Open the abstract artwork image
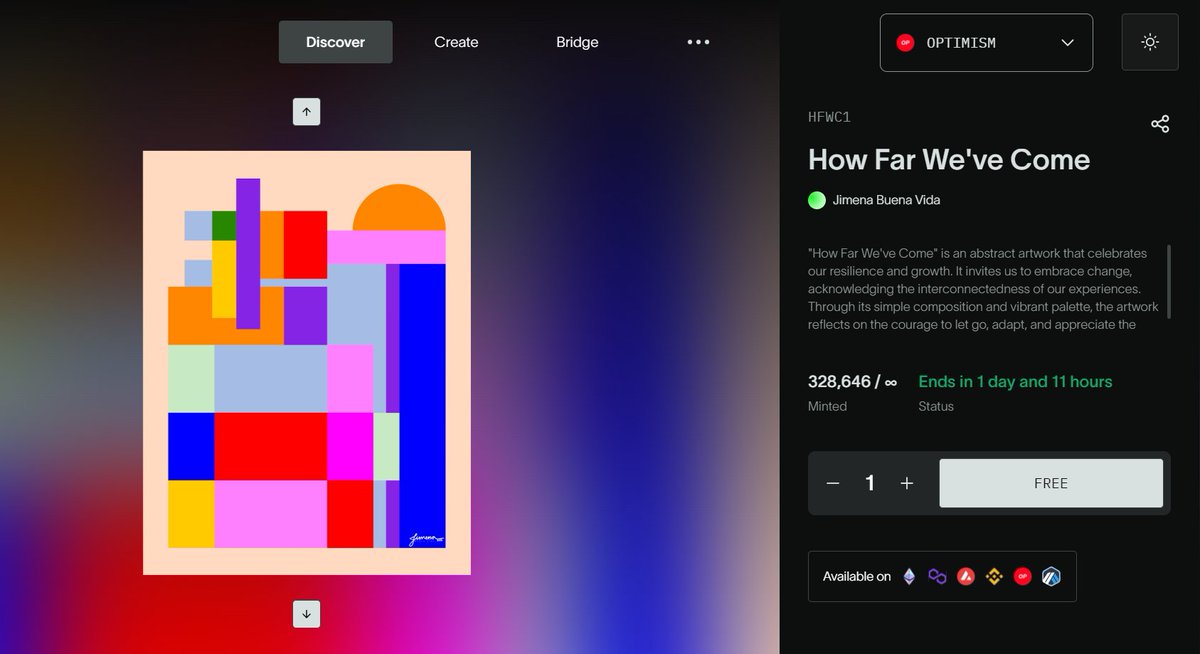1200x654 pixels. (x=307, y=363)
